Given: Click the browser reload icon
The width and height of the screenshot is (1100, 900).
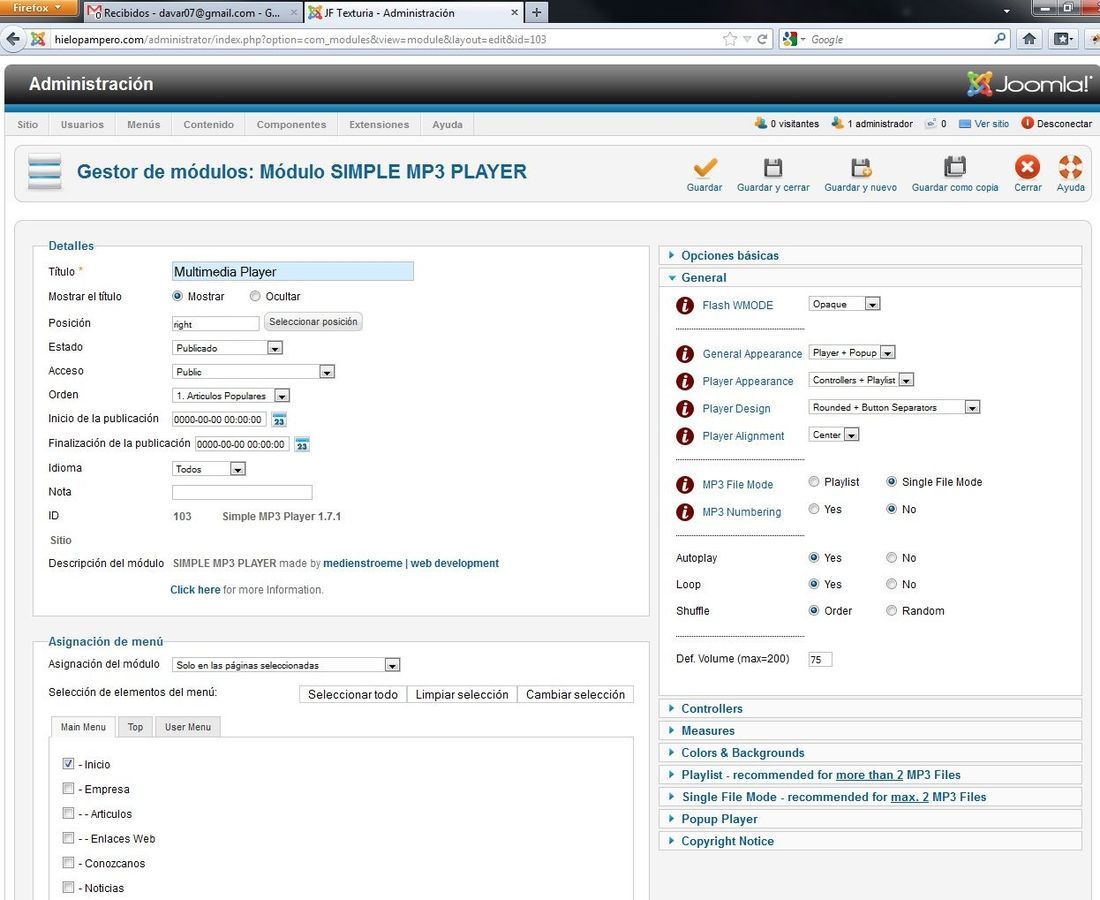Looking at the screenshot, I should tap(763, 39).
